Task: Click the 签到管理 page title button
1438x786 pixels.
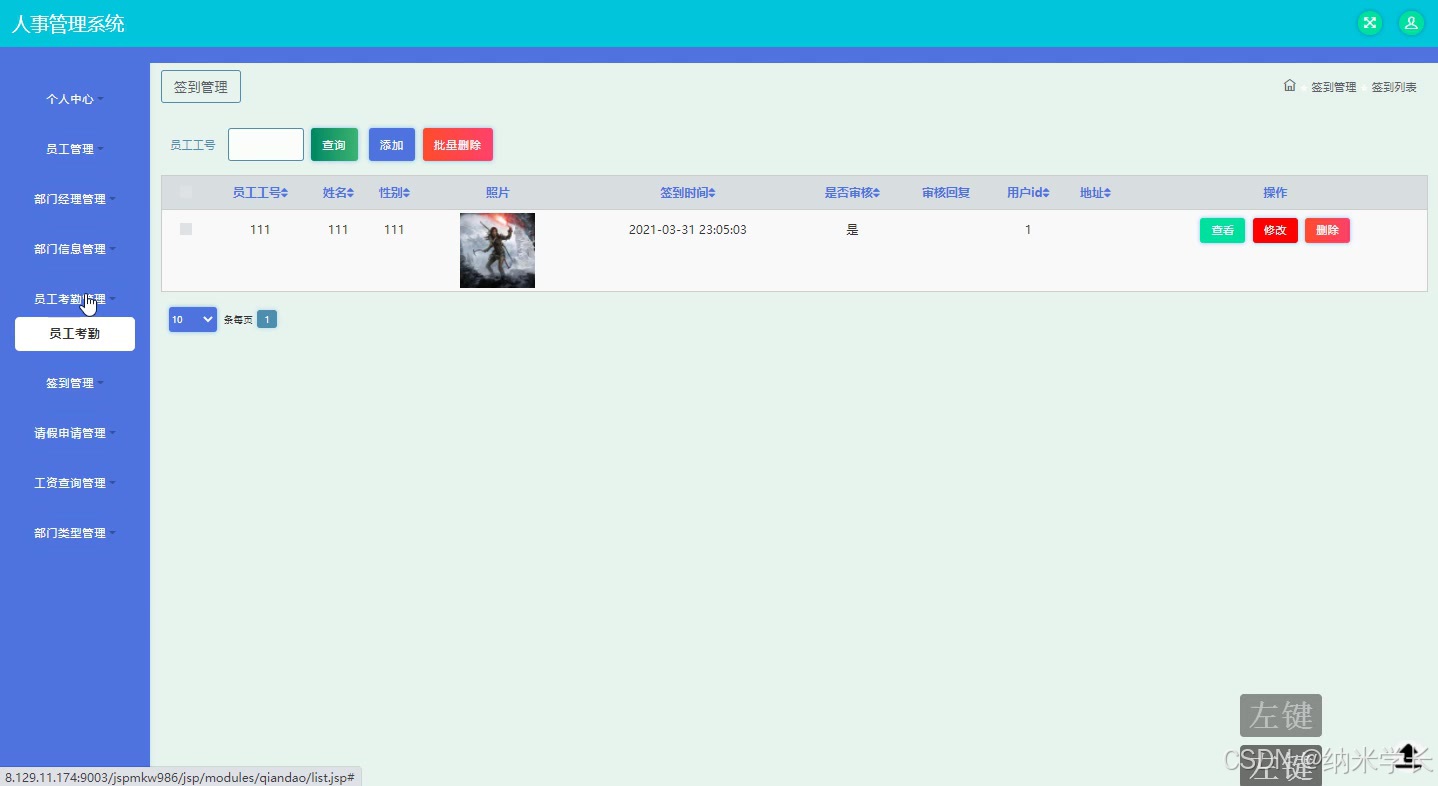Action: click(x=201, y=87)
